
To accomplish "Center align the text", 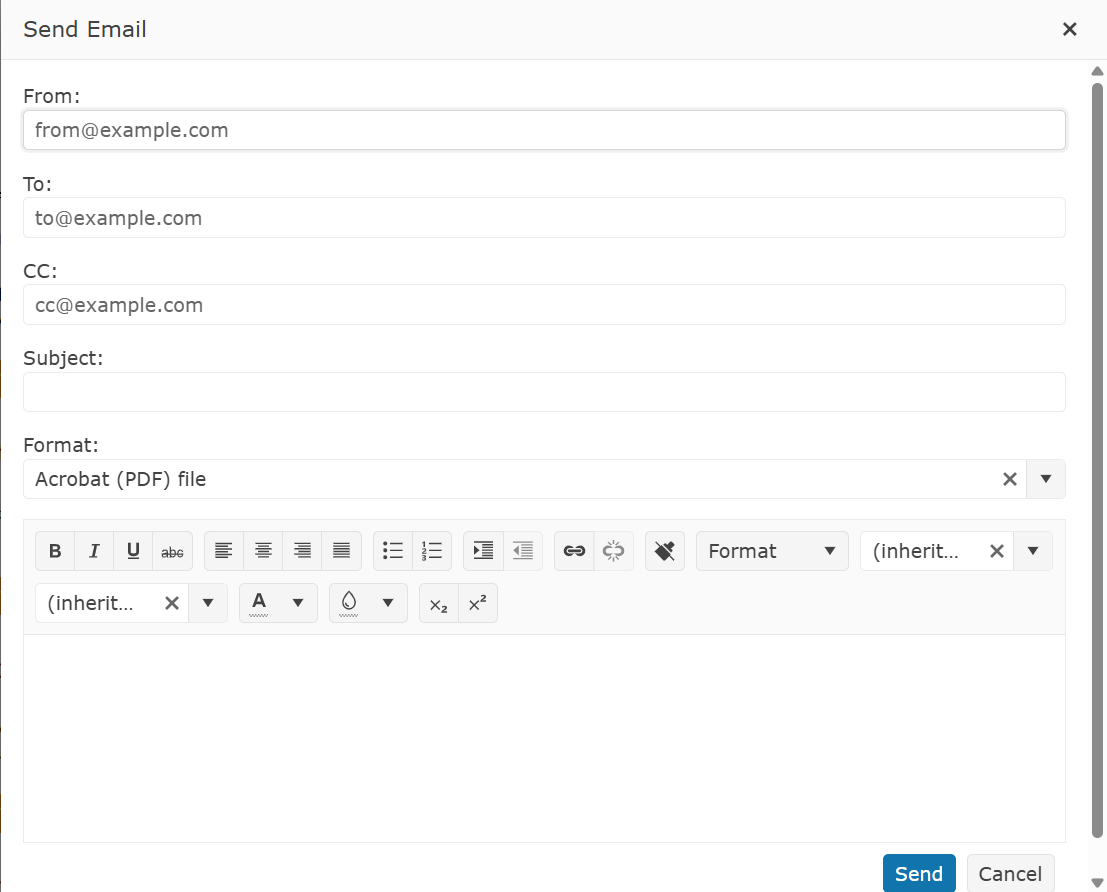I will [263, 551].
